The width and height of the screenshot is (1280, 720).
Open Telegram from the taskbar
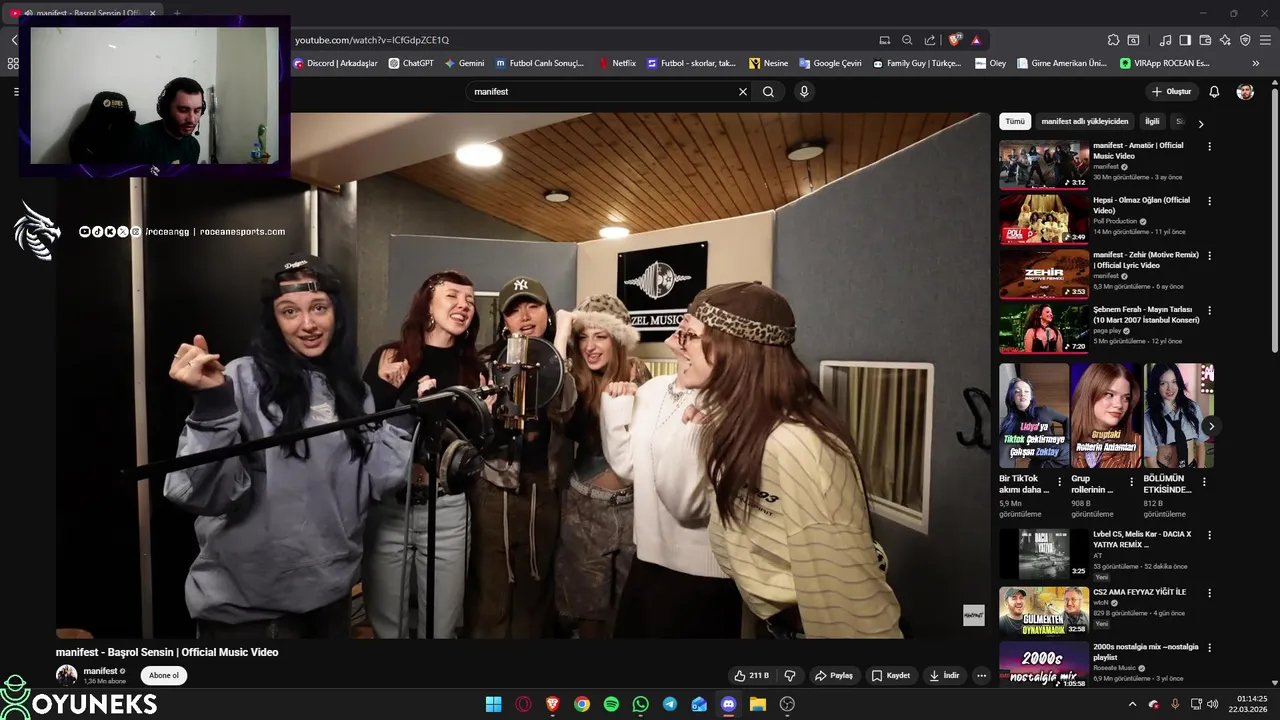click(x=670, y=704)
